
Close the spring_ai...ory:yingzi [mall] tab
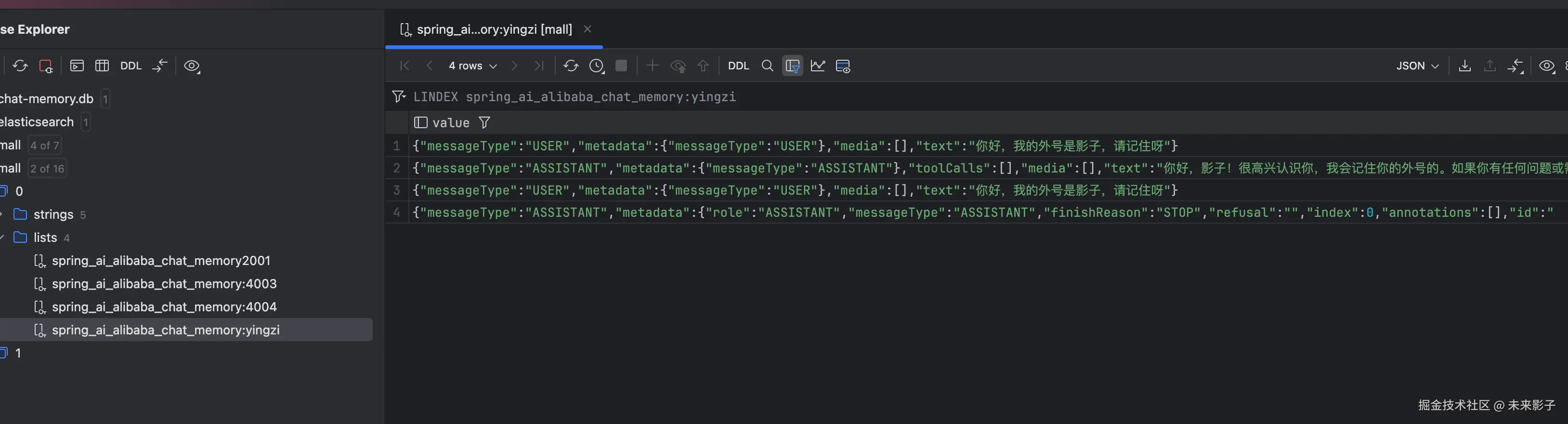coord(588,28)
